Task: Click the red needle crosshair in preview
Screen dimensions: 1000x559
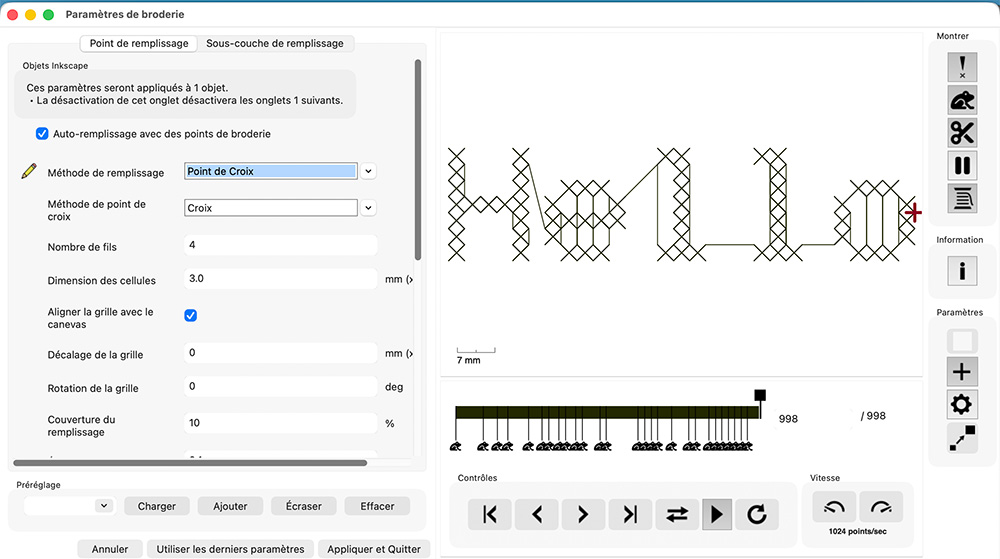Action: [x=913, y=212]
